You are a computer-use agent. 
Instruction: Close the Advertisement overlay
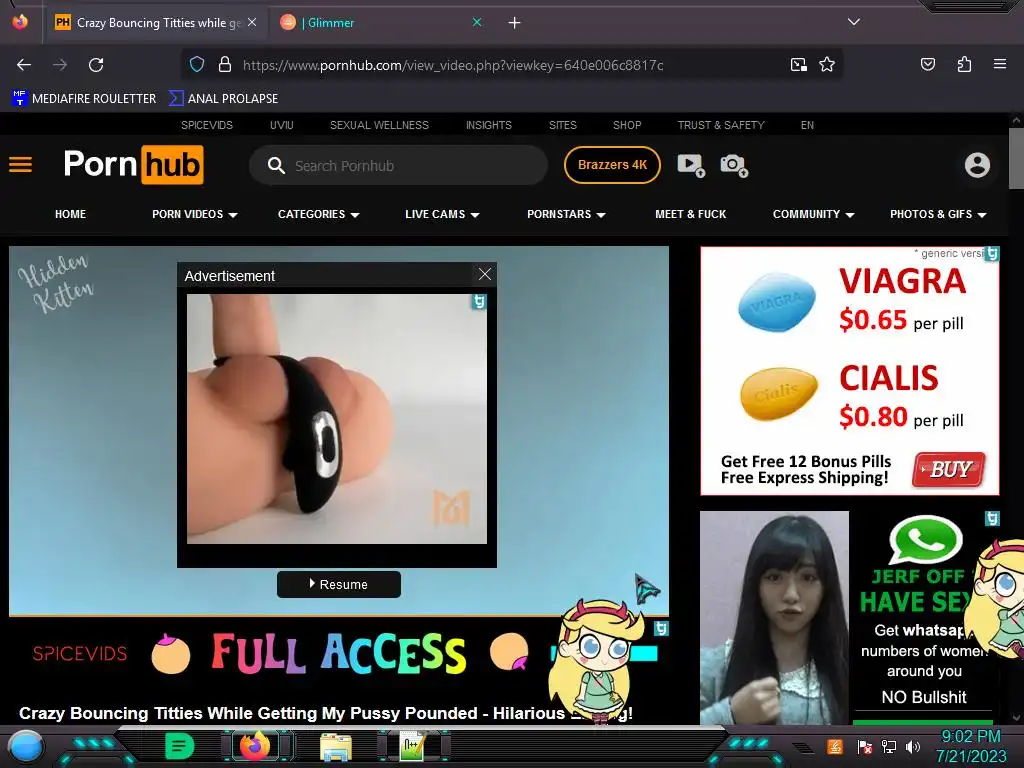pyautogui.click(x=485, y=274)
